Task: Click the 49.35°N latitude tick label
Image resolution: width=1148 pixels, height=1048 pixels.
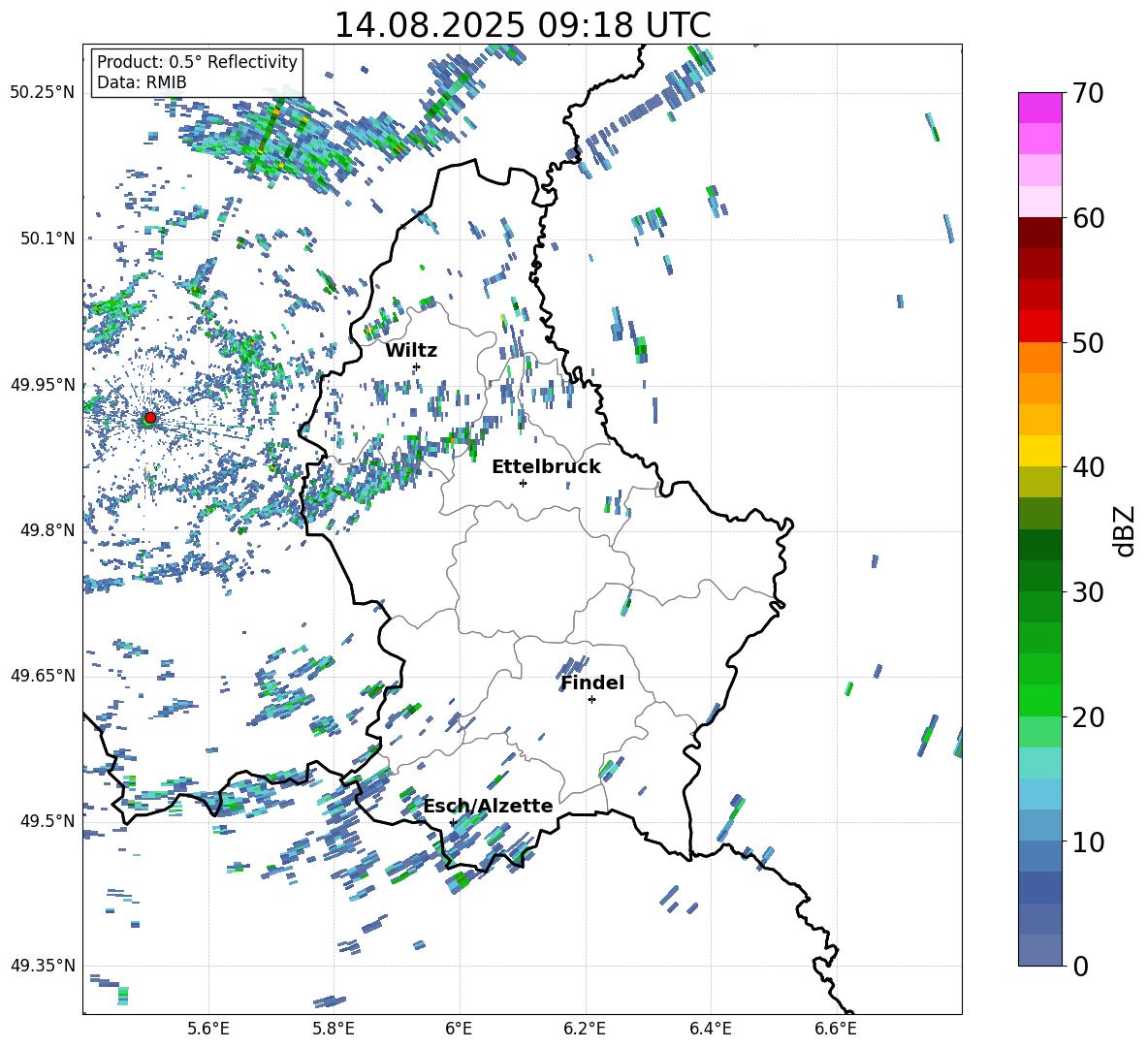Action: click(x=43, y=966)
